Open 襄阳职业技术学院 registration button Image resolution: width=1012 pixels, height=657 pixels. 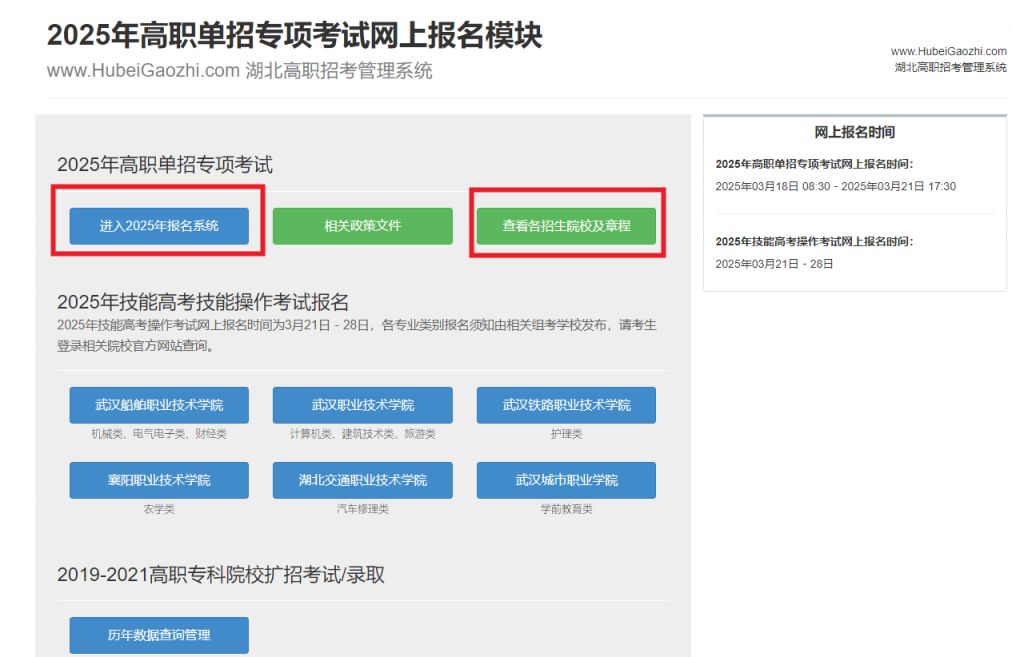coord(159,480)
